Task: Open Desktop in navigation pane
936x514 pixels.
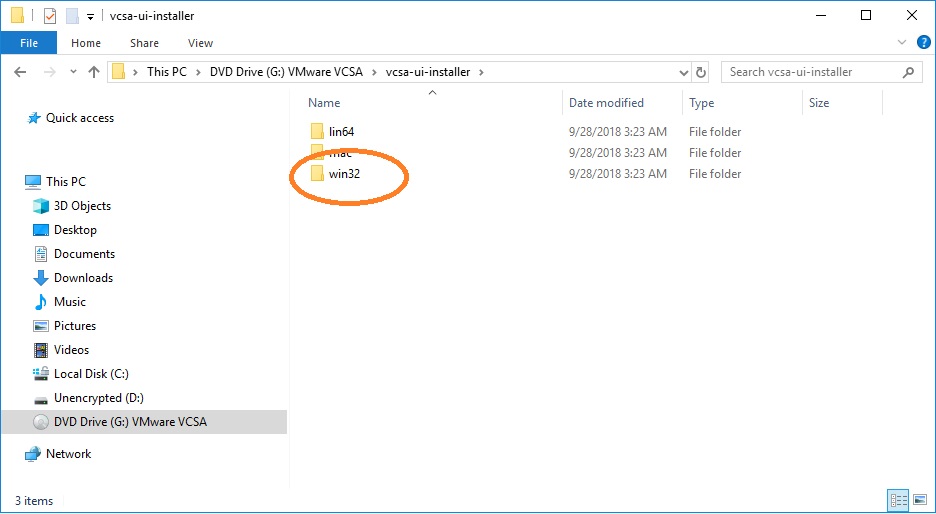Action: (x=75, y=230)
